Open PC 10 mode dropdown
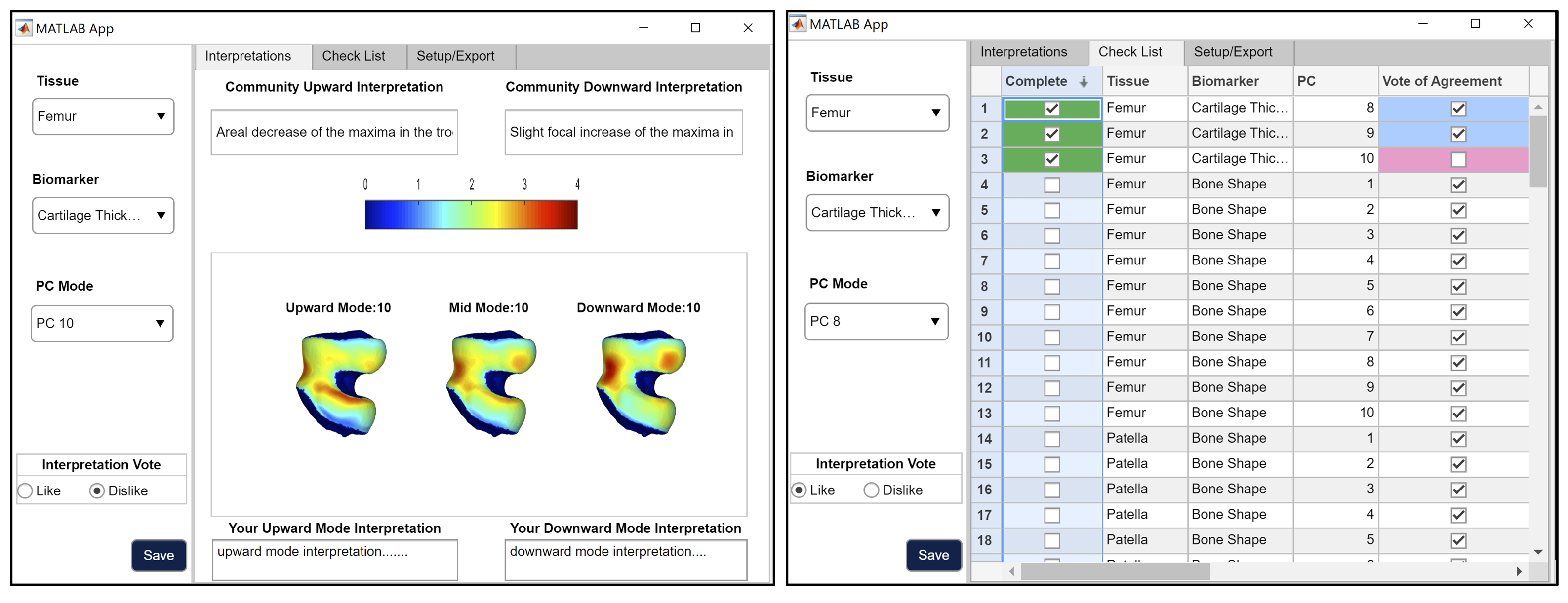Image resolution: width=1568 pixels, height=603 pixels. (102, 323)
